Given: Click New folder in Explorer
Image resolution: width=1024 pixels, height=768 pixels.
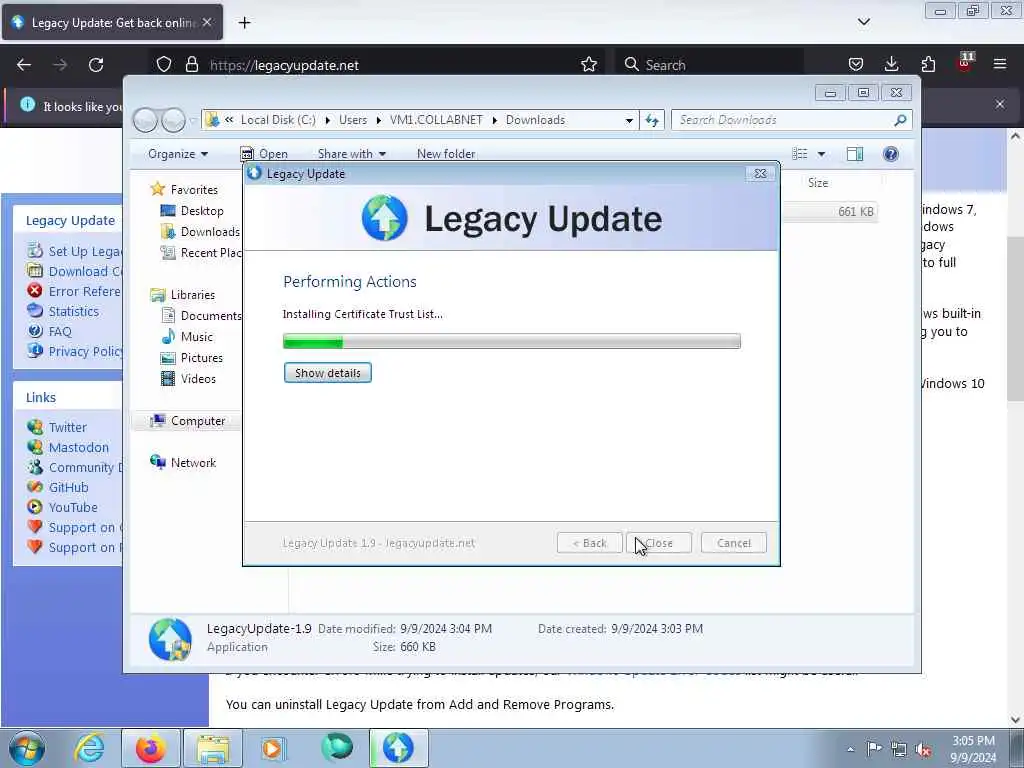Looking at the screenshot, I should (446, 154).
